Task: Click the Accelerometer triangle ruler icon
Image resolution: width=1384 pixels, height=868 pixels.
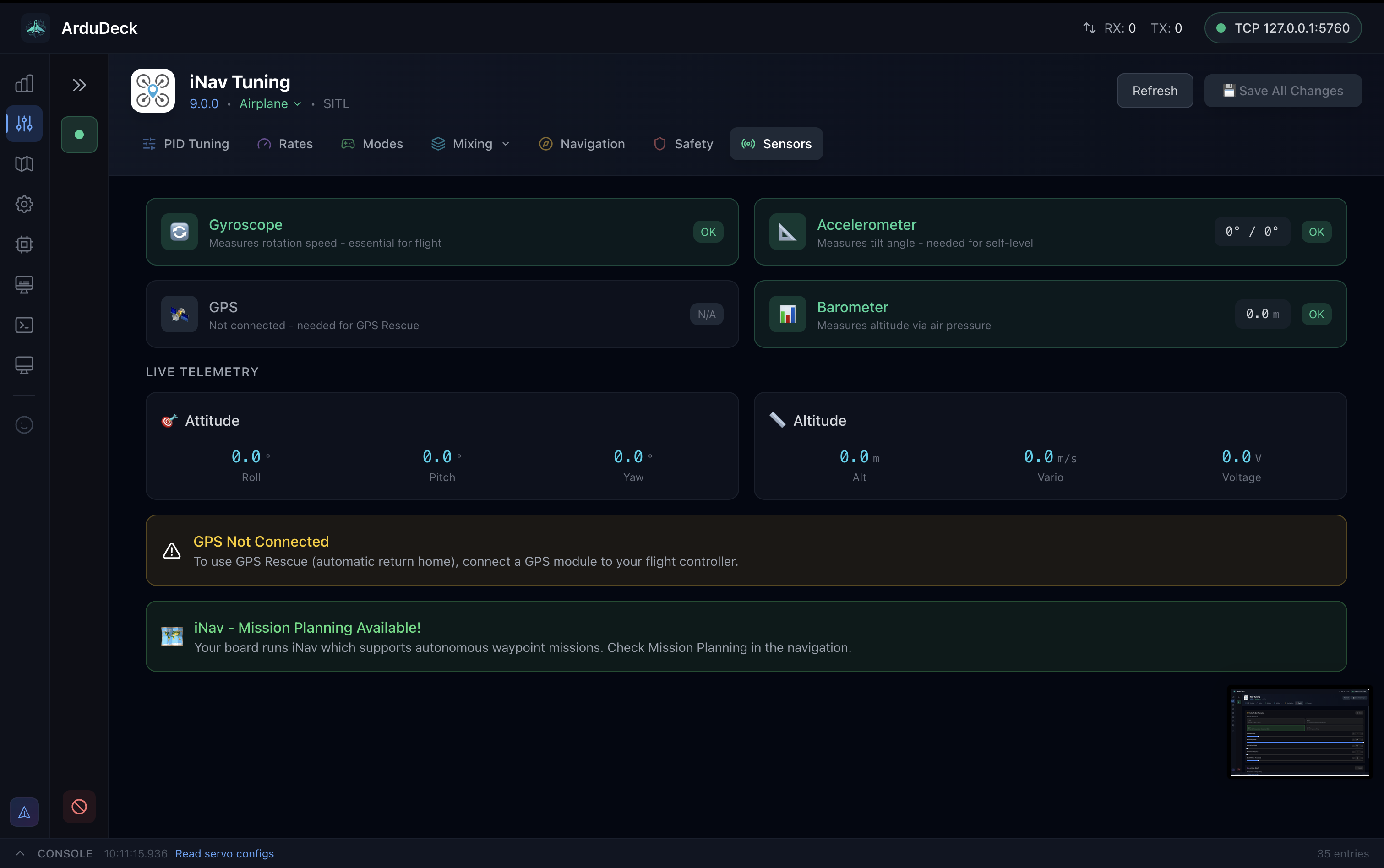Action: [x=787, y=232]
